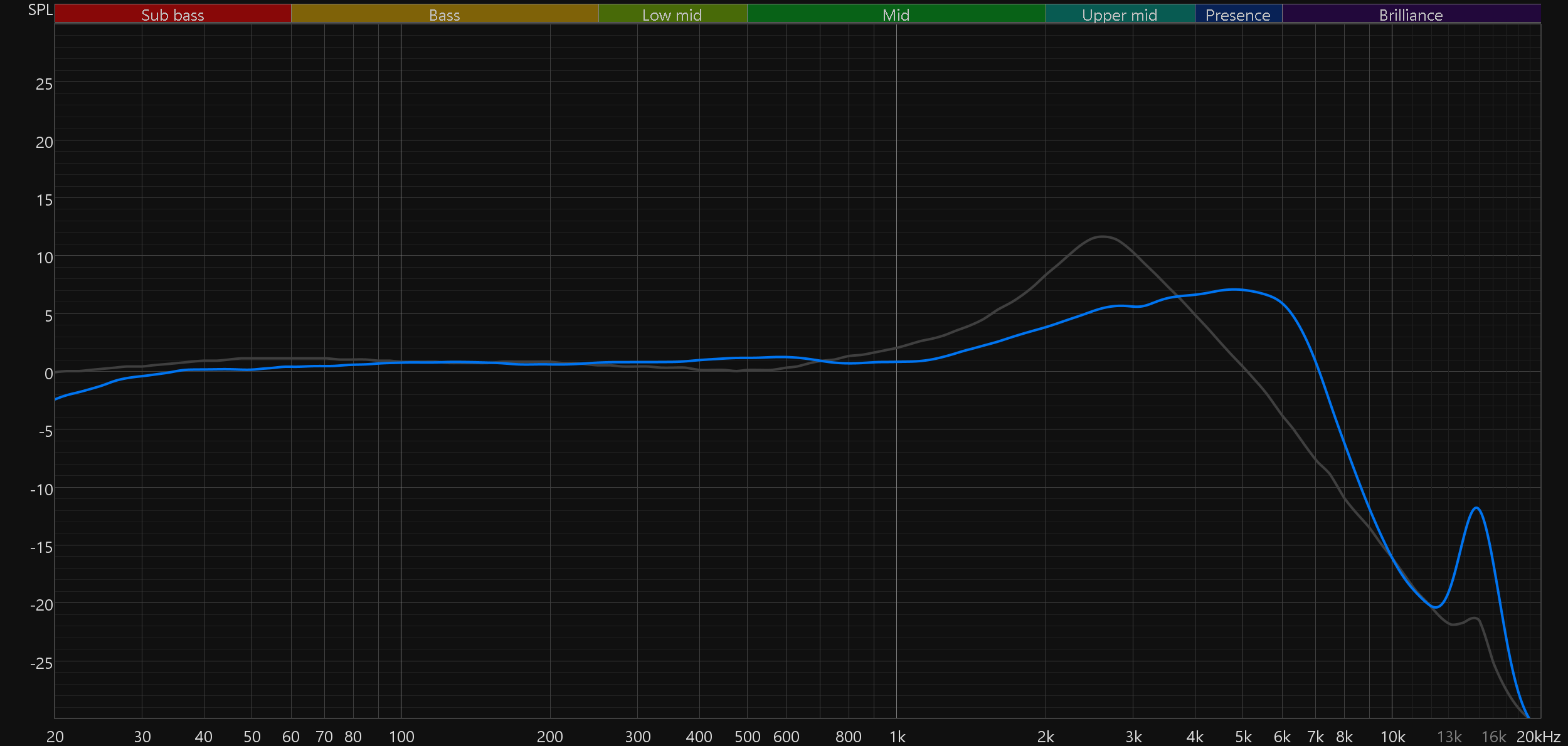Click the 20kHz label on frequency axis
Screen dimensions: 1568x746
coord(1538,737)
